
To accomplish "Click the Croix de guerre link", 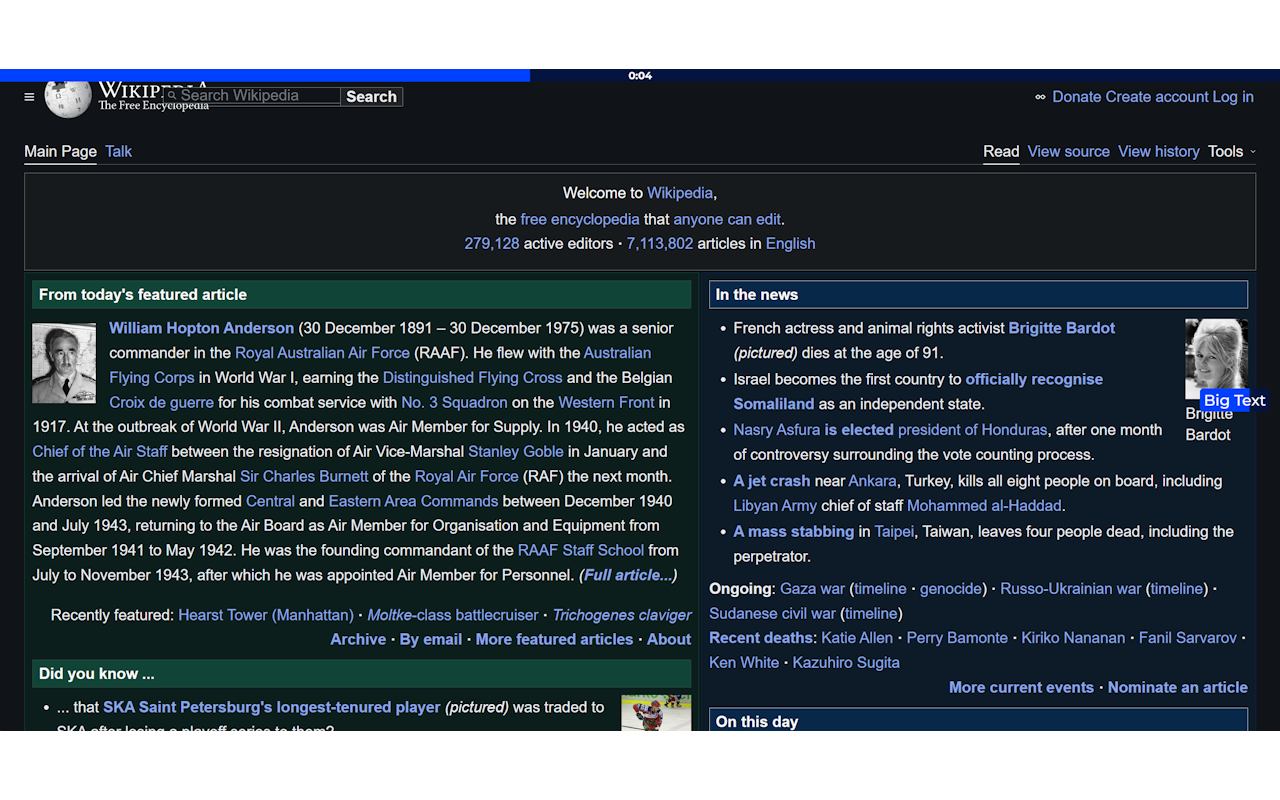I will [161, 402].
